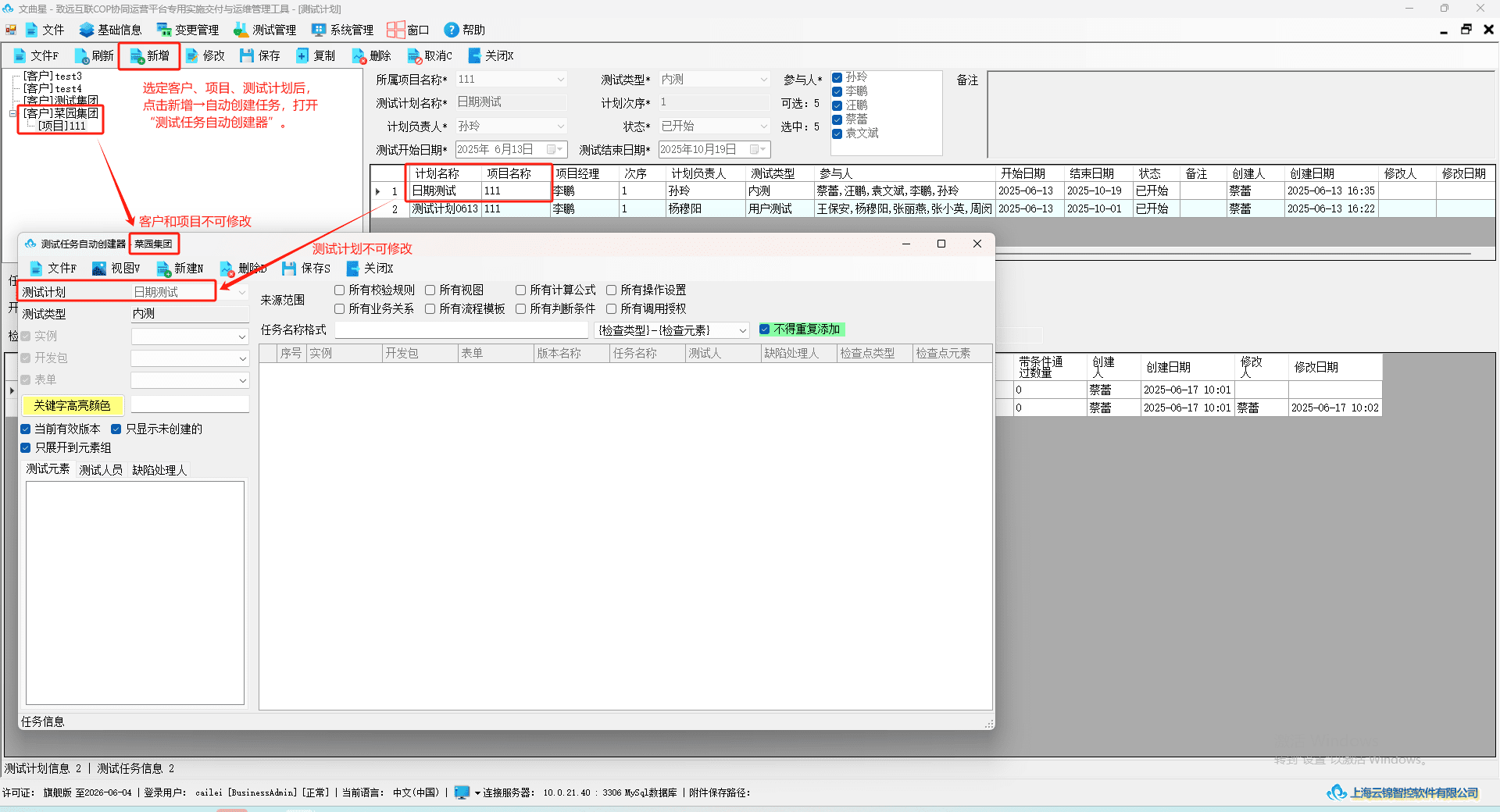The height and width of the screenshot is (812, 1500).
Task: Open the 视图V icon in dialog toolbar
Action: pos(99,269)
